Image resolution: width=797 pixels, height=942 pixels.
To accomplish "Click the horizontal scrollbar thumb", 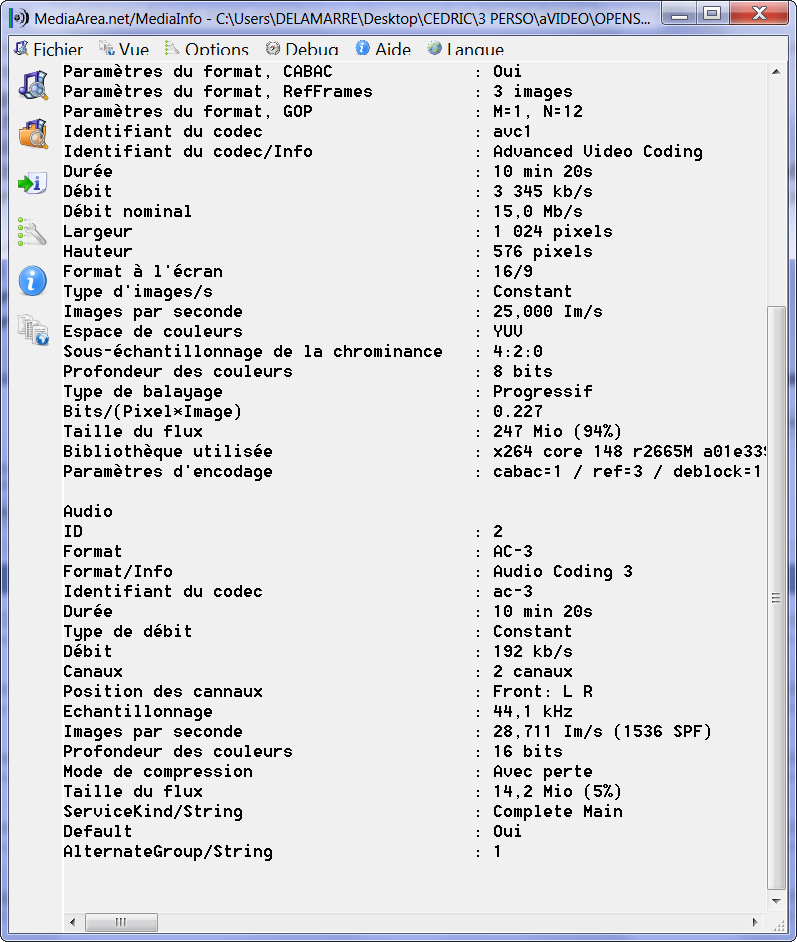I will pos(121,921).
